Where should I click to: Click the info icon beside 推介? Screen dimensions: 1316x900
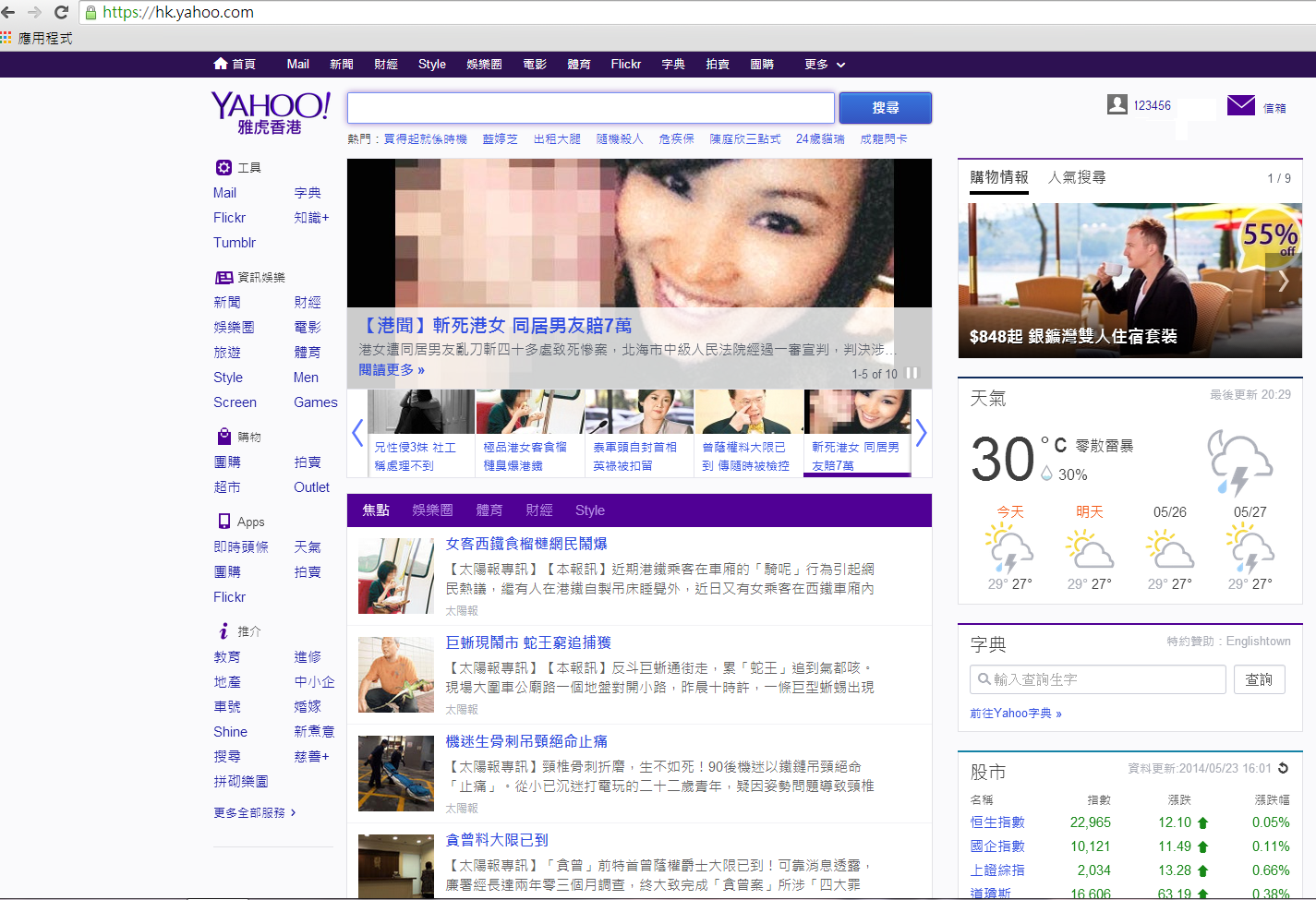tap(223, 631)
